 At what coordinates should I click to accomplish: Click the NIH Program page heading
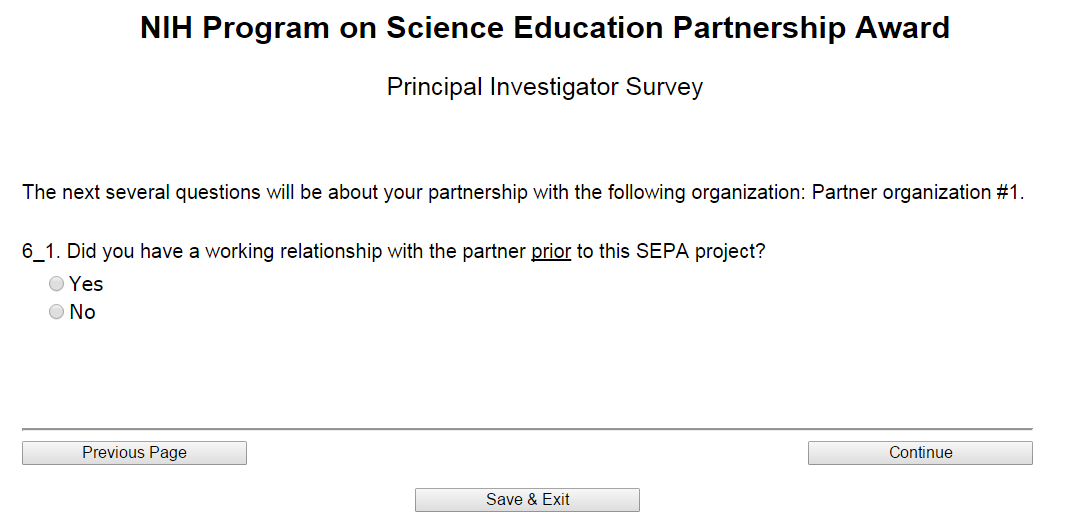(545, 28)
